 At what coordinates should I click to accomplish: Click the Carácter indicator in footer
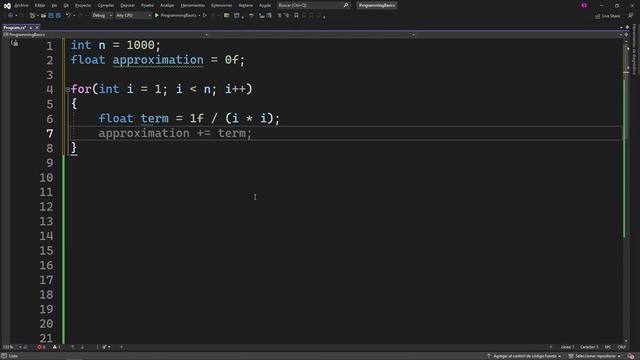(589, 347)
